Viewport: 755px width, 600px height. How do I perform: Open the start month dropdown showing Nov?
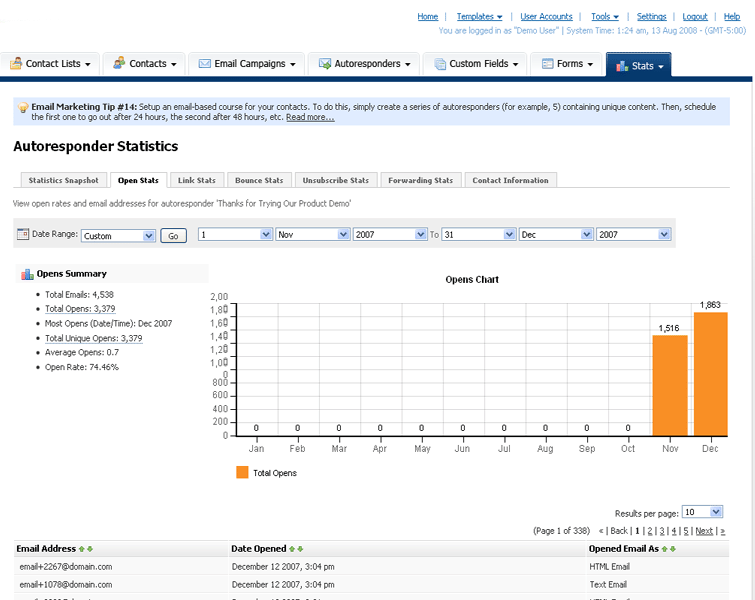tap(312, 235)
